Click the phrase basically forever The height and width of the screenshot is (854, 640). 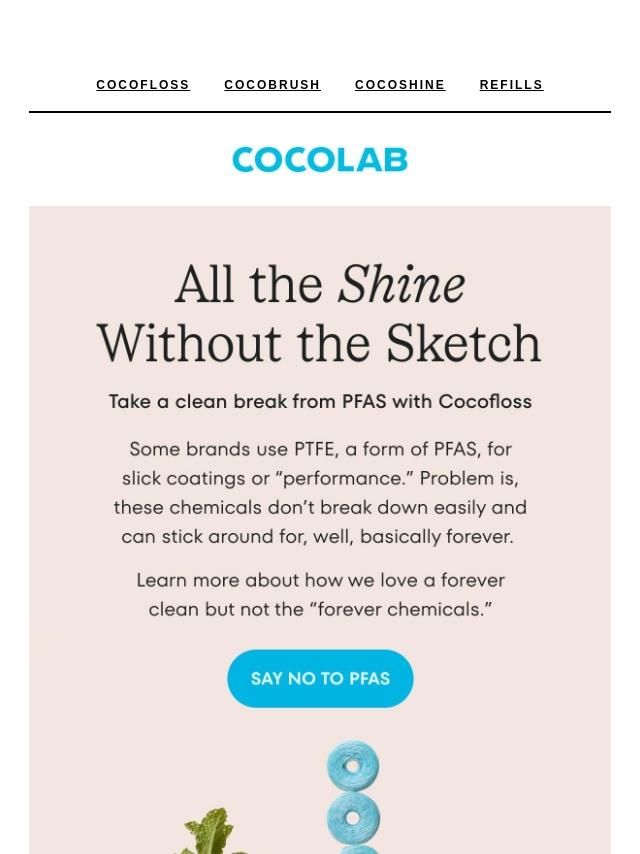[437, 537]
